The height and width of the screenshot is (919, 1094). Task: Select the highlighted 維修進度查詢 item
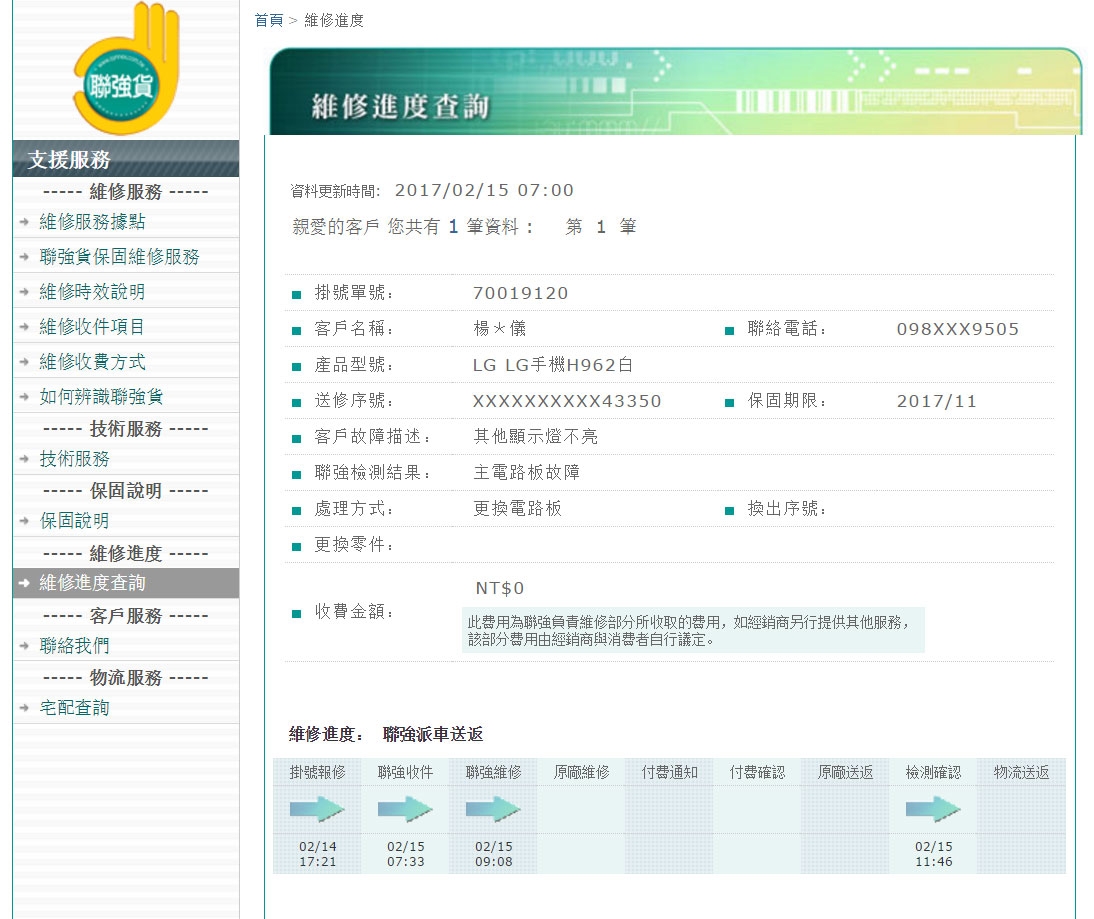pyautogui.click(x=92, y=583)
